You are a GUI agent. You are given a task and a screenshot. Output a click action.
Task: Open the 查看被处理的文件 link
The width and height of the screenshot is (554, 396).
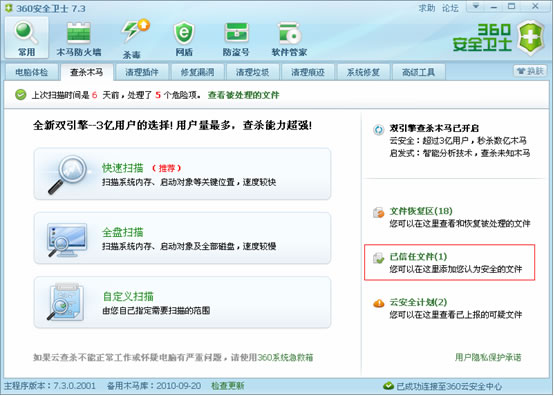click(x=243, y=95)
